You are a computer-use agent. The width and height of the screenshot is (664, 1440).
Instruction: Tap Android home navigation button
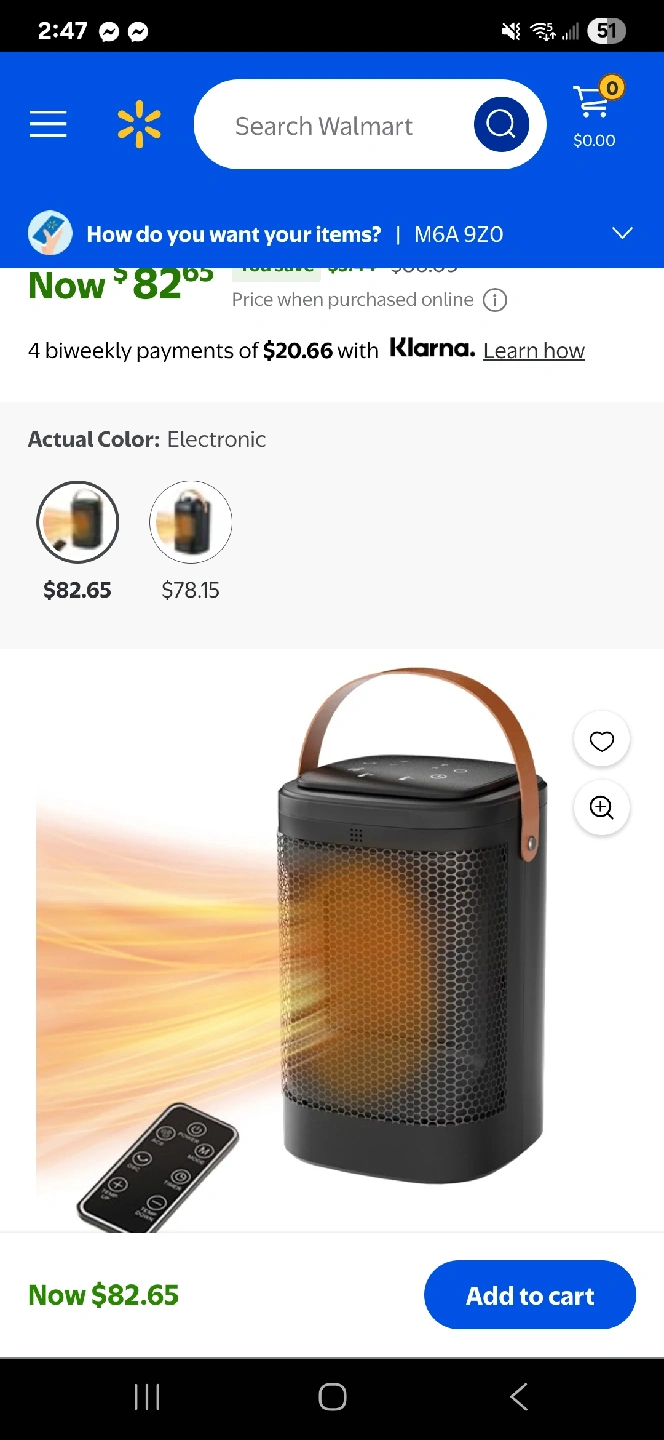point(332,1397)
